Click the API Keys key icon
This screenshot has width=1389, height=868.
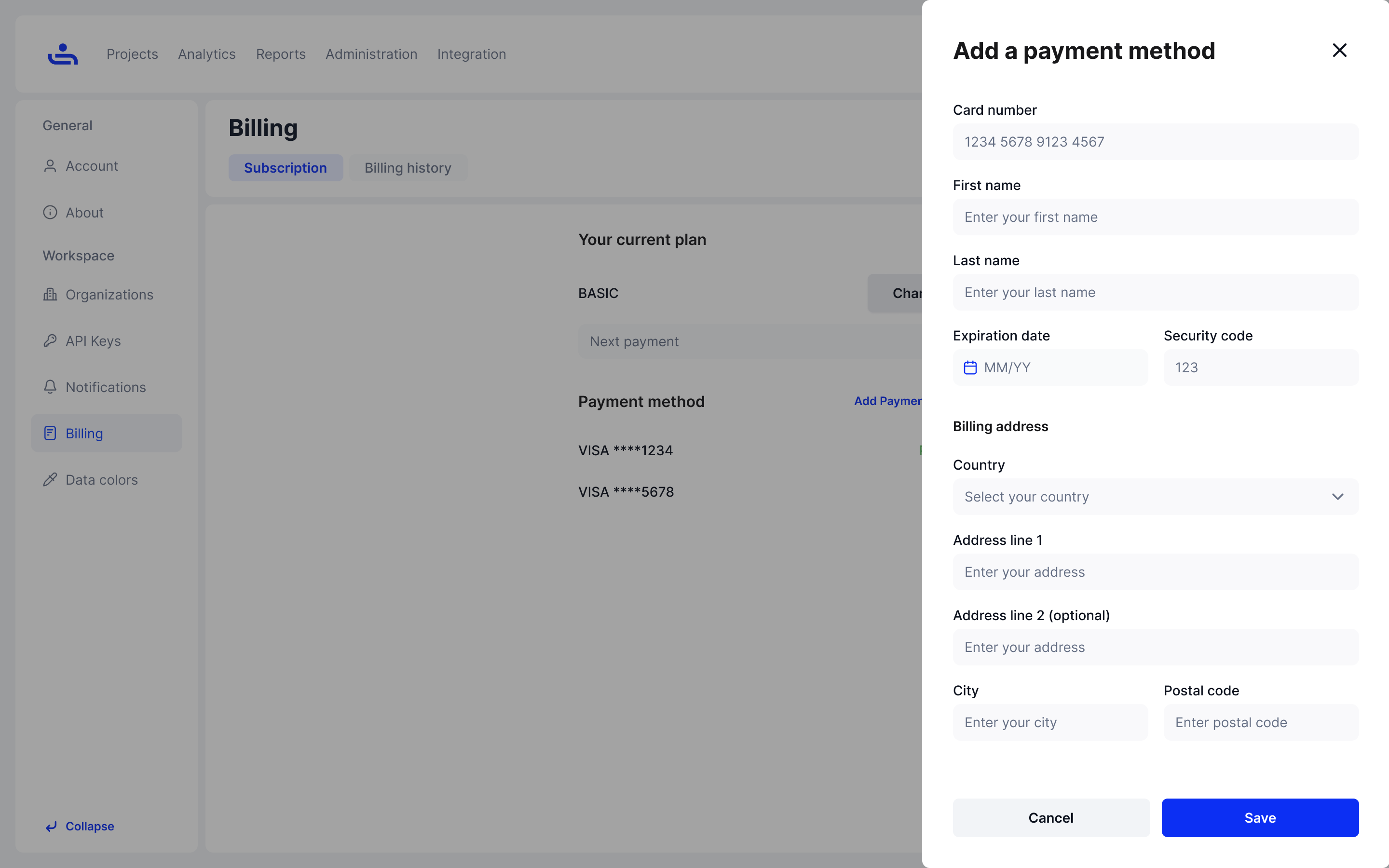pyautogui.click(x=50, y=341)
